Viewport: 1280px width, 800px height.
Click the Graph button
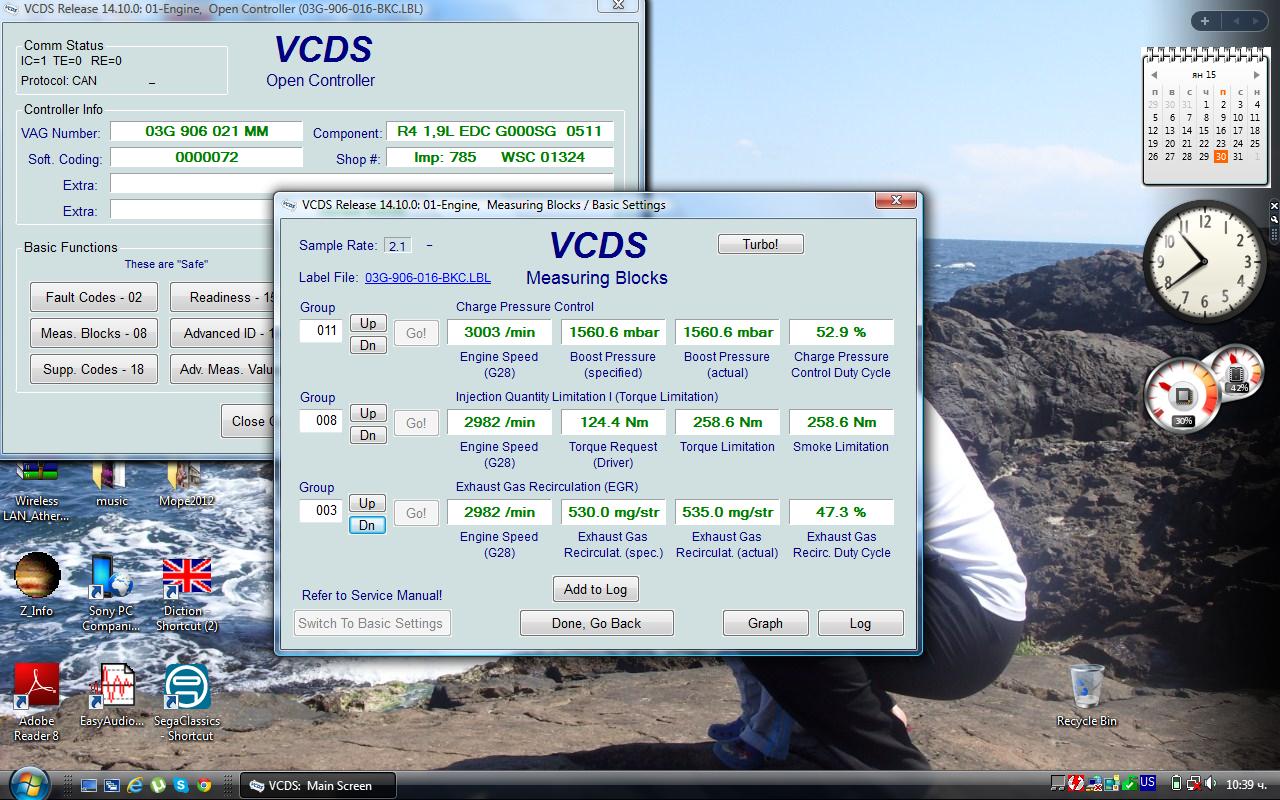765,623
